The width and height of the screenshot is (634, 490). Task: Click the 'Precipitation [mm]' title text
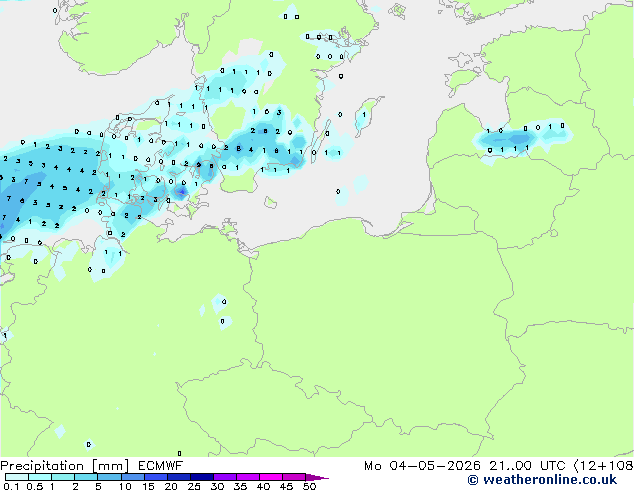tap(64, 466)
